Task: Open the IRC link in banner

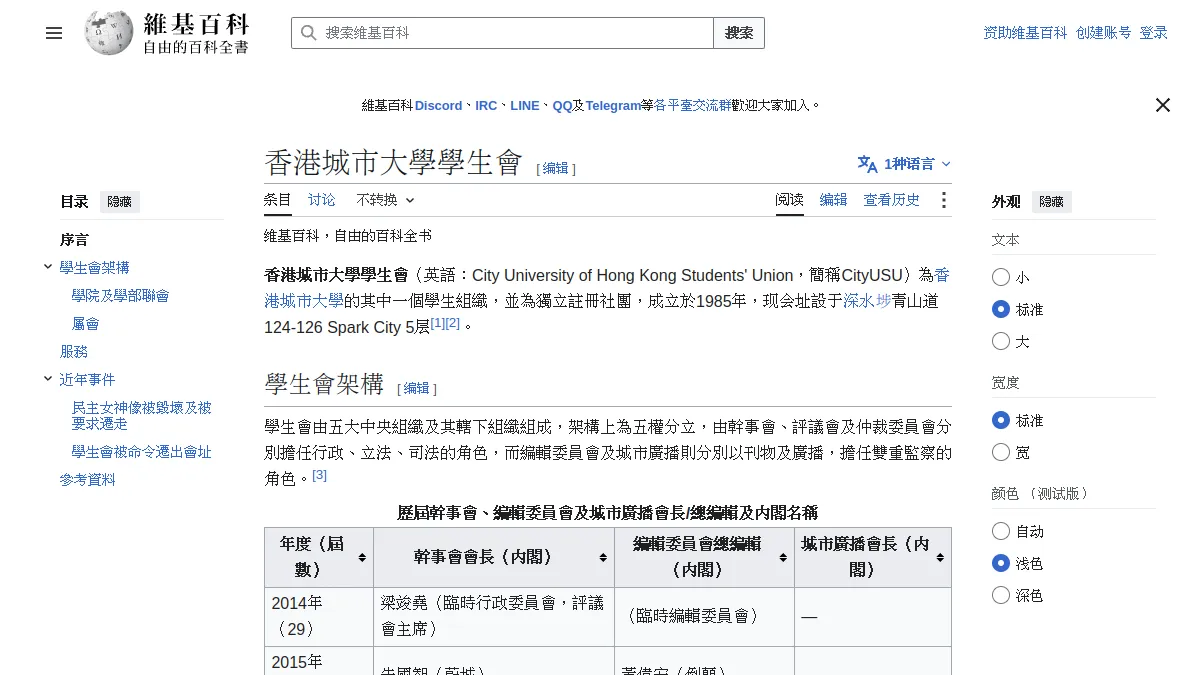Action: tap(486, 105)
